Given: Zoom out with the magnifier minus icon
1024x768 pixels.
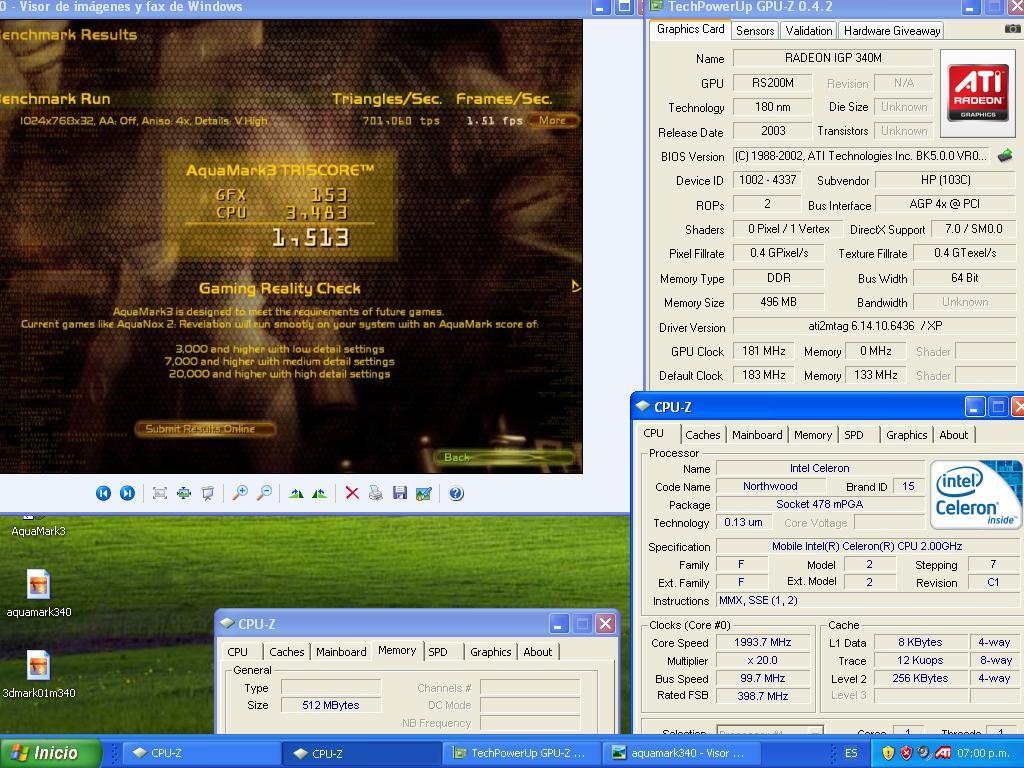Looking at the screenshot, I should point(264,494).
